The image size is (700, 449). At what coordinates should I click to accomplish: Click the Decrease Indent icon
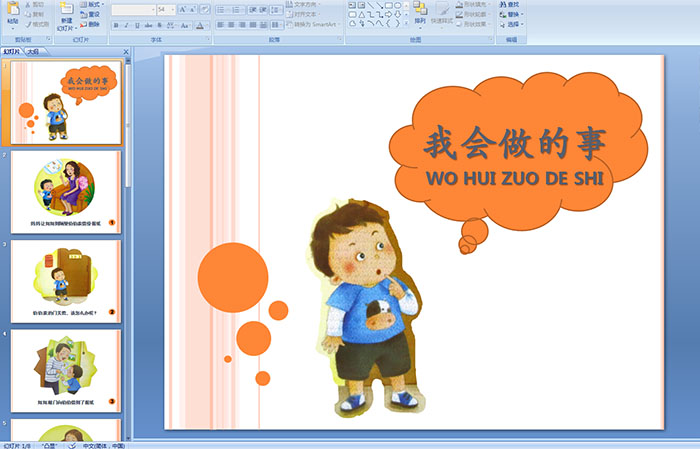tap(253, 10)
